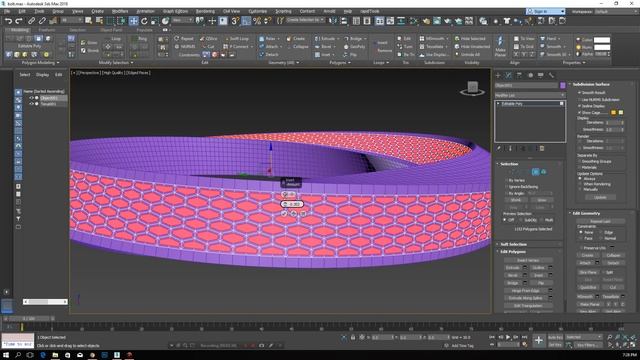Switch to the Object Paint ribbon tab
Screen dimensions: 640x360
coord(111,30)
